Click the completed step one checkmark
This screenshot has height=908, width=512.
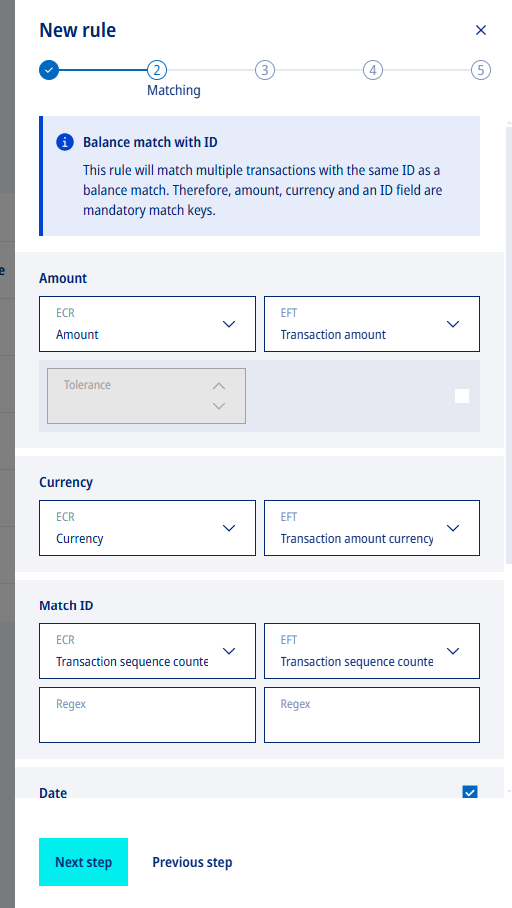point(49,71)
